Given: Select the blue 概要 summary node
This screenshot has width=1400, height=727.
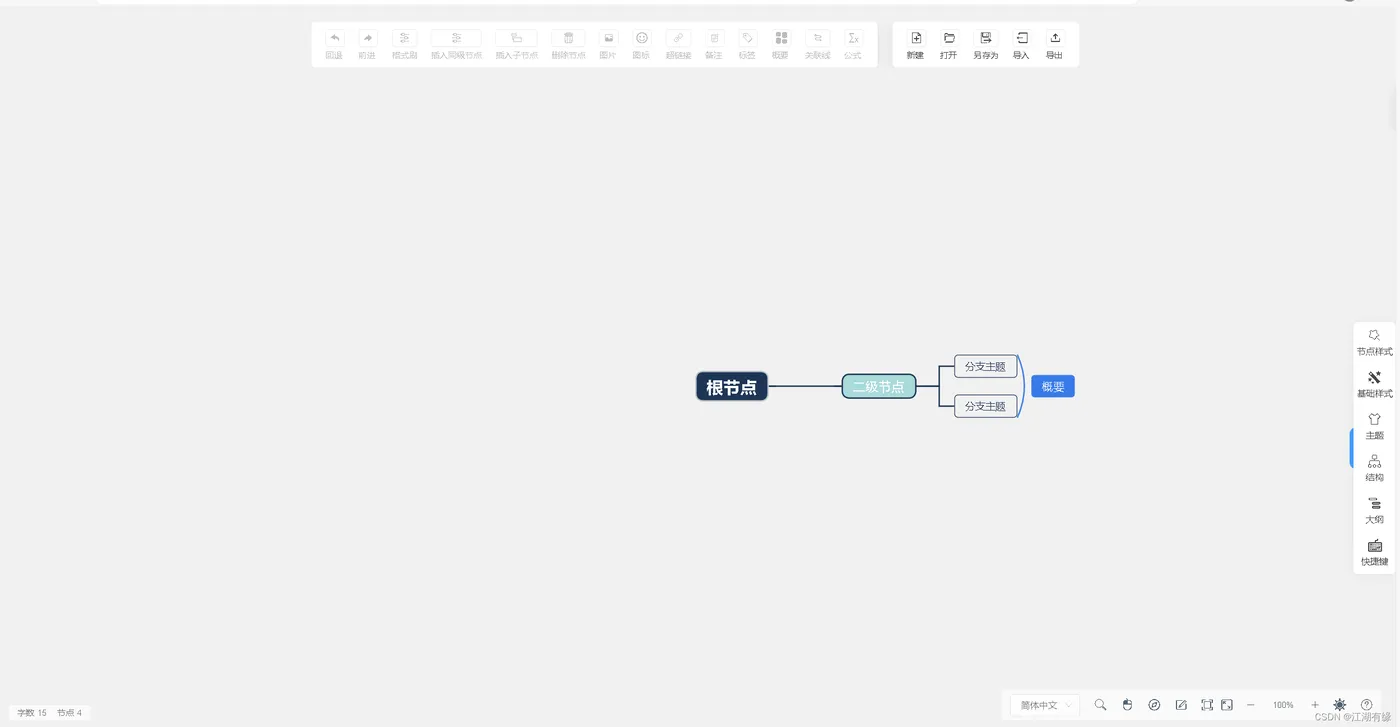Looking at the screenshot, I should click(1053, 386).
